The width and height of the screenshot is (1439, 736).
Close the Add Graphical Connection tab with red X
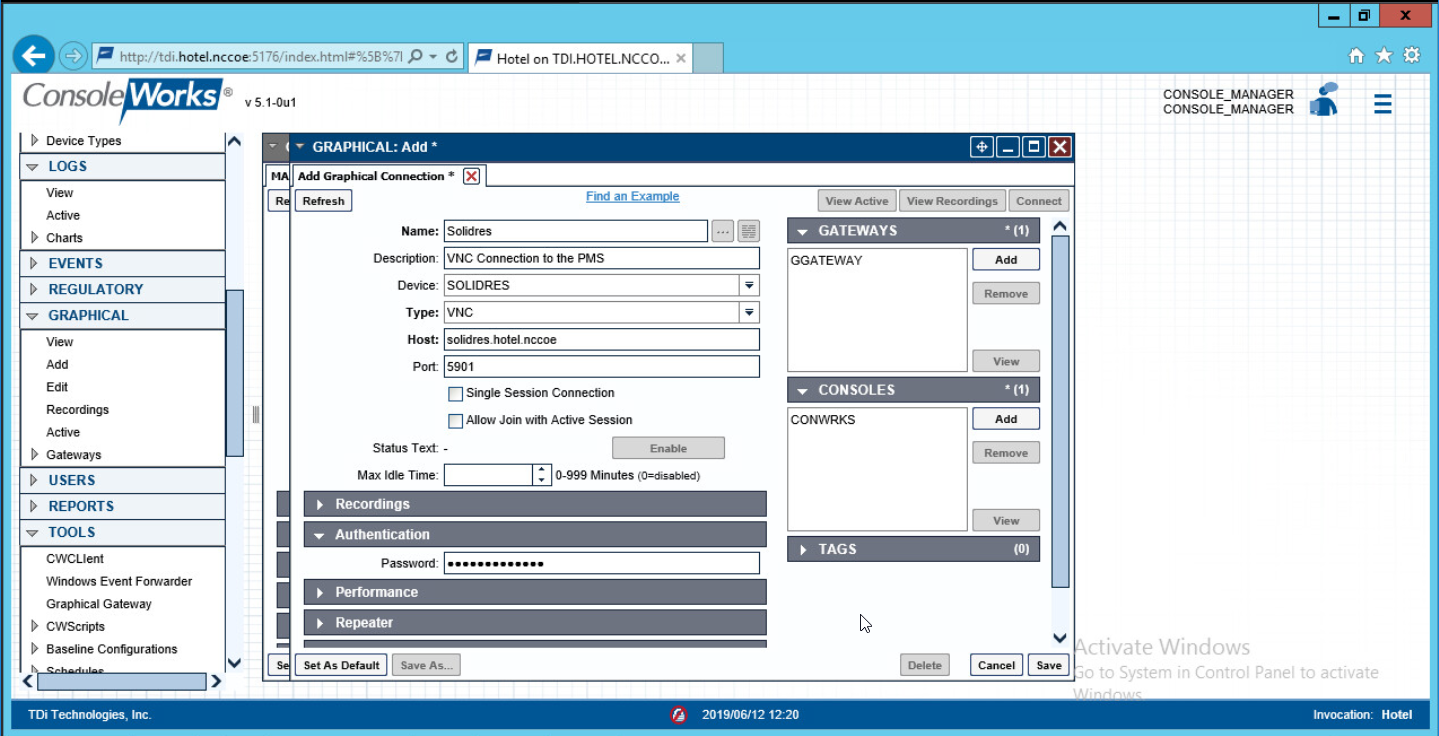pos(472,176)
